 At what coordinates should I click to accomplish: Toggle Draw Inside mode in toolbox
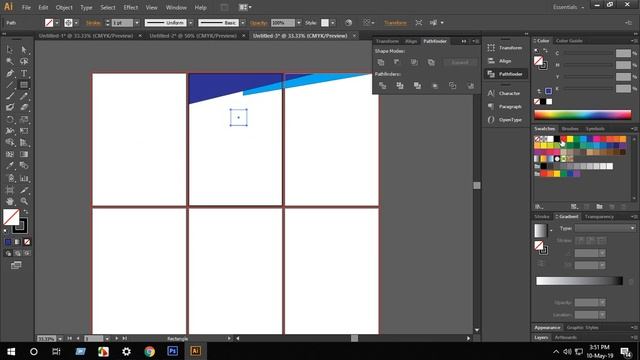[27, 253]
